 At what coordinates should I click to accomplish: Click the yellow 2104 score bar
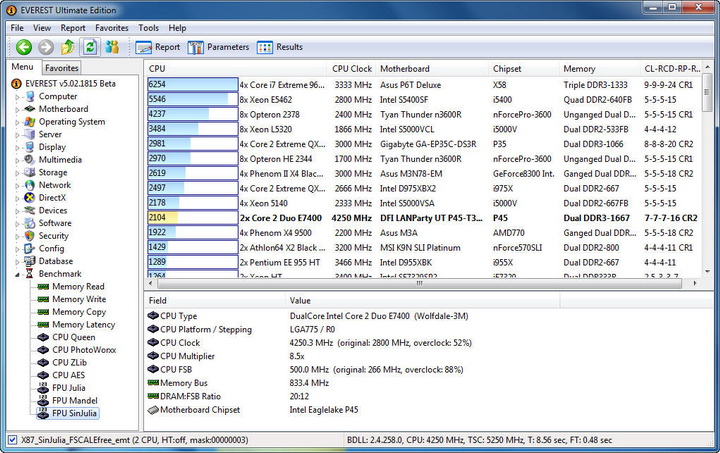click(193, 218)
